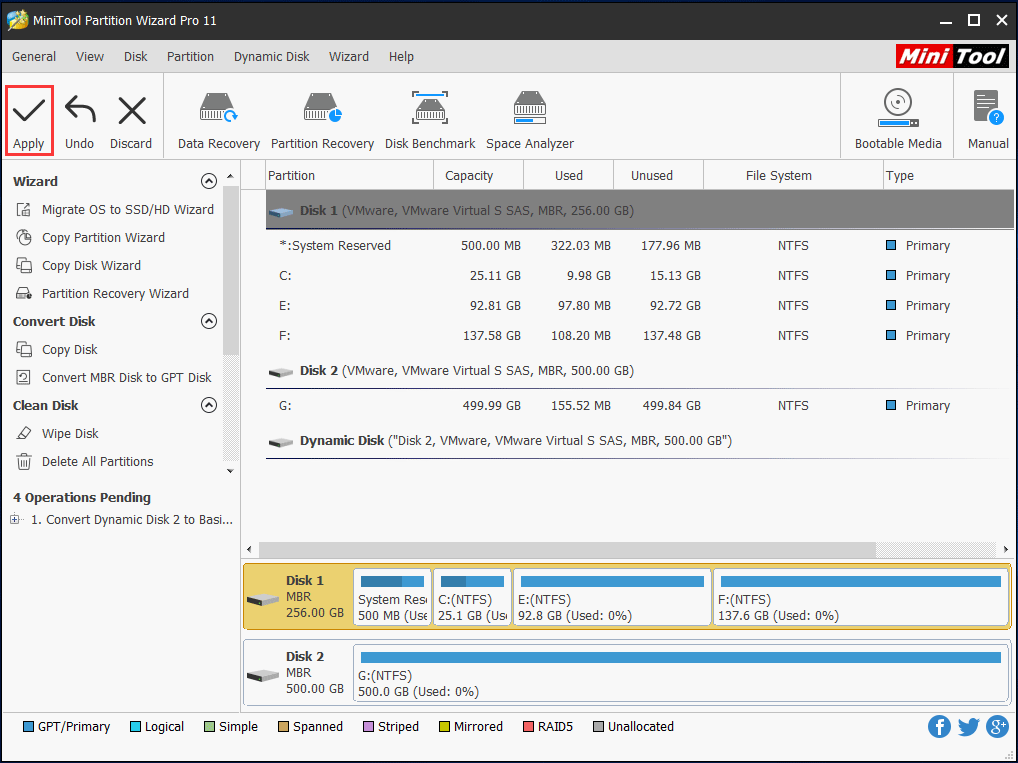Viewport: 1018px width, 763px height.
Task: Collapse the Wizard section
Action: tap(209, 181)
